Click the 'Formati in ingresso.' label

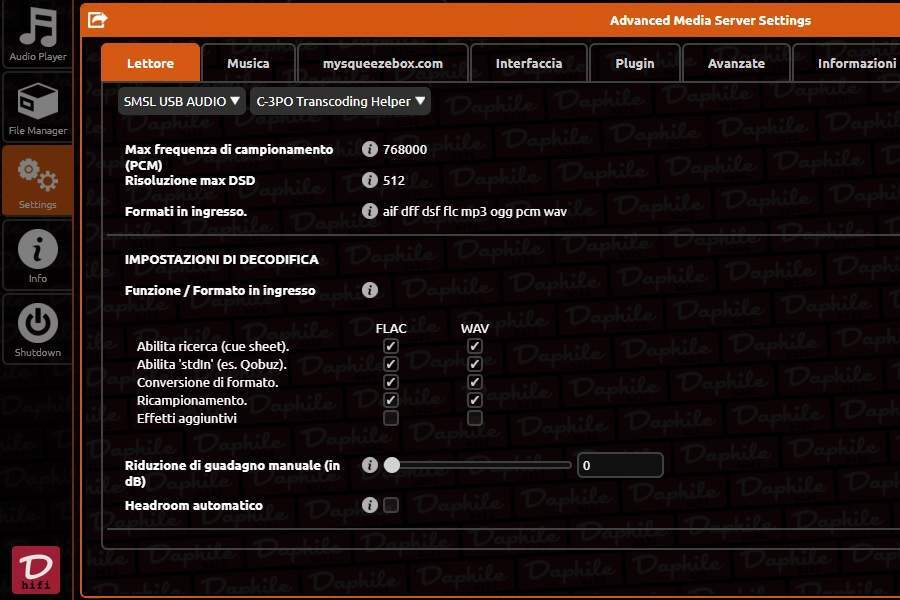186,211
